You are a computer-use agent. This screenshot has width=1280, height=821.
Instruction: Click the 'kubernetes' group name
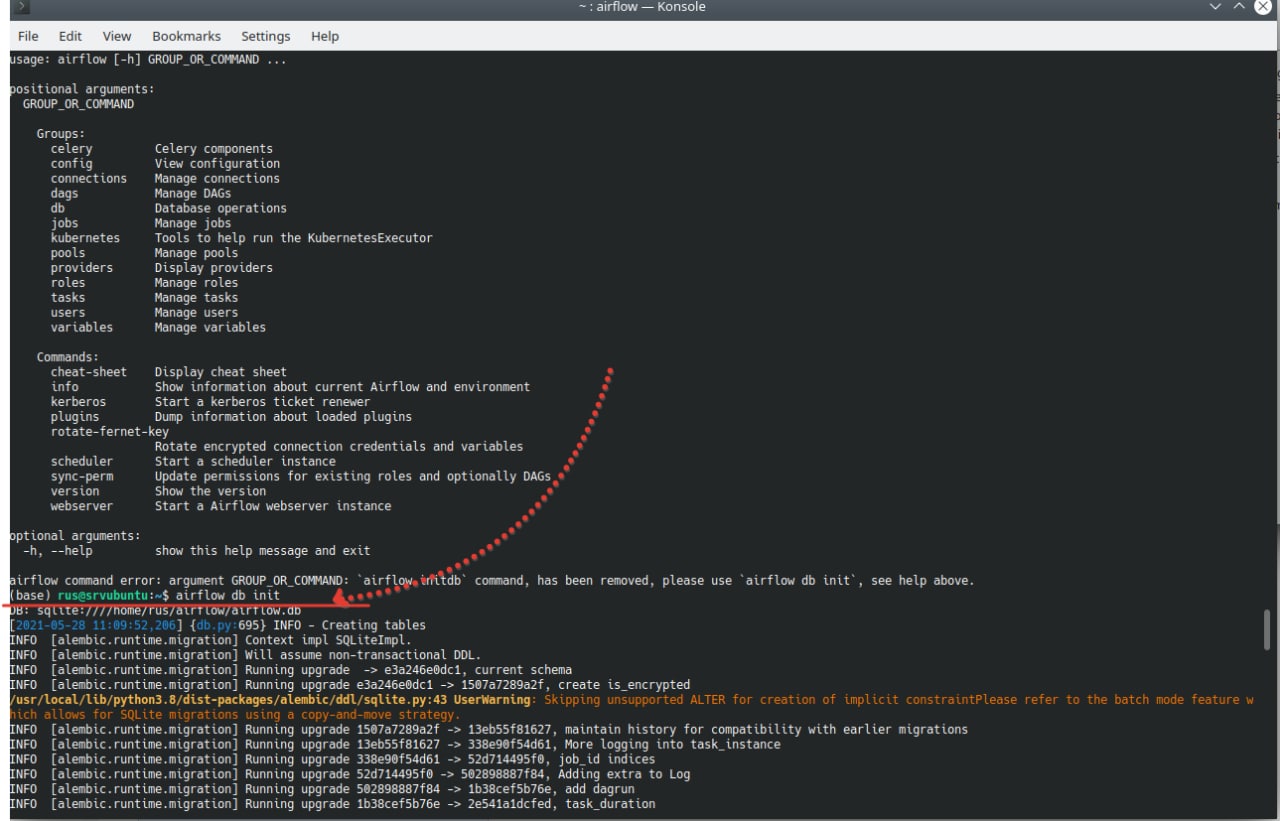point(85,238)
